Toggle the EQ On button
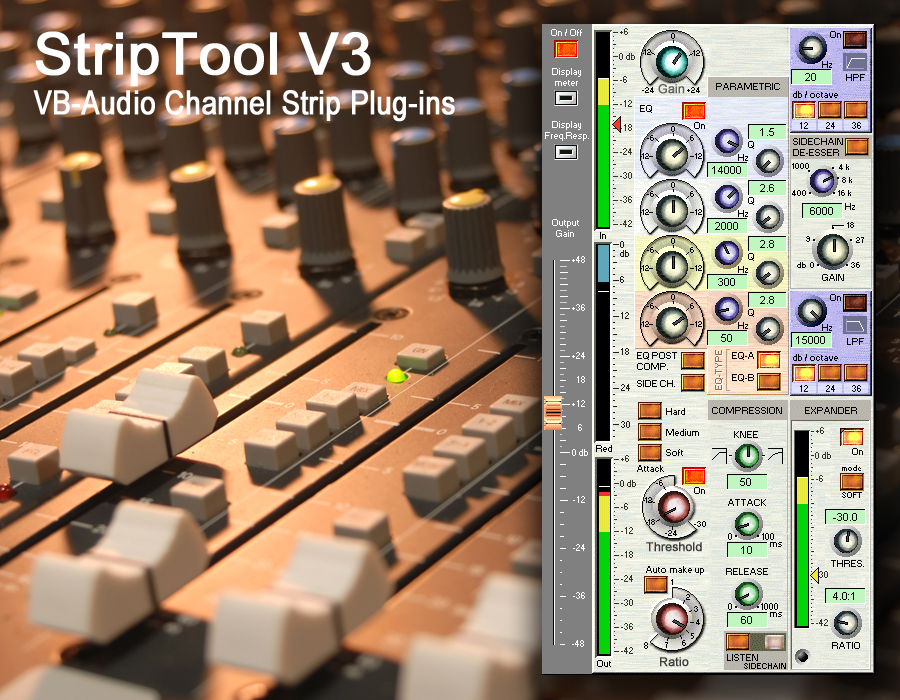Image resolution: width=900 pixels, height=700 pixels. pos(693,111)
